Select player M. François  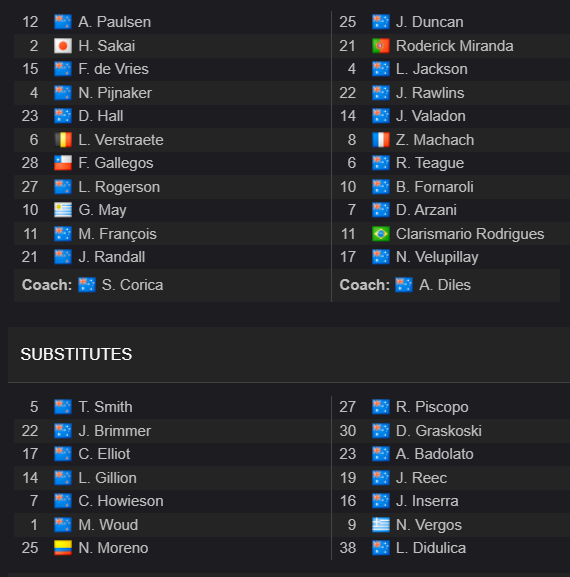coord(117,234)
